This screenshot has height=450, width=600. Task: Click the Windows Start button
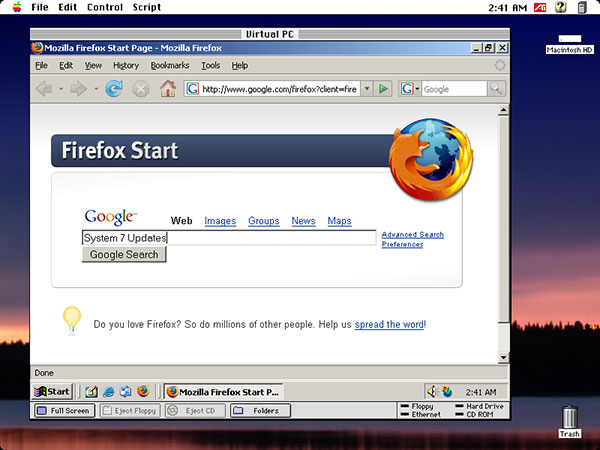click(x=52, y=391)
